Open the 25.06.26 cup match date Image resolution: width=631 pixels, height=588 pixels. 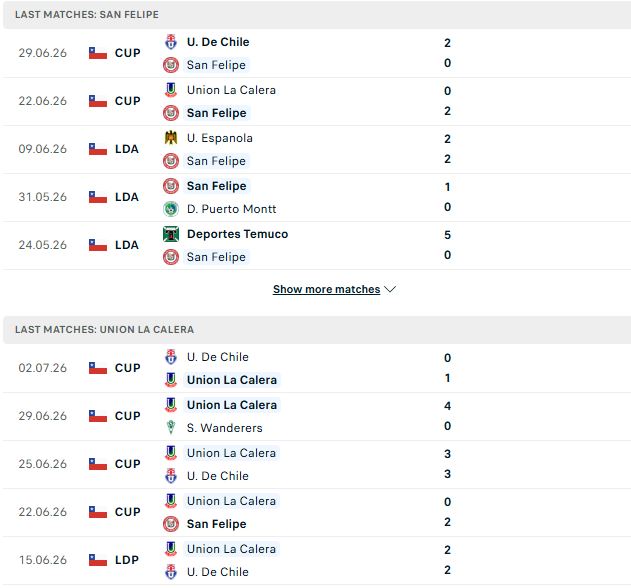pos(43,464)
